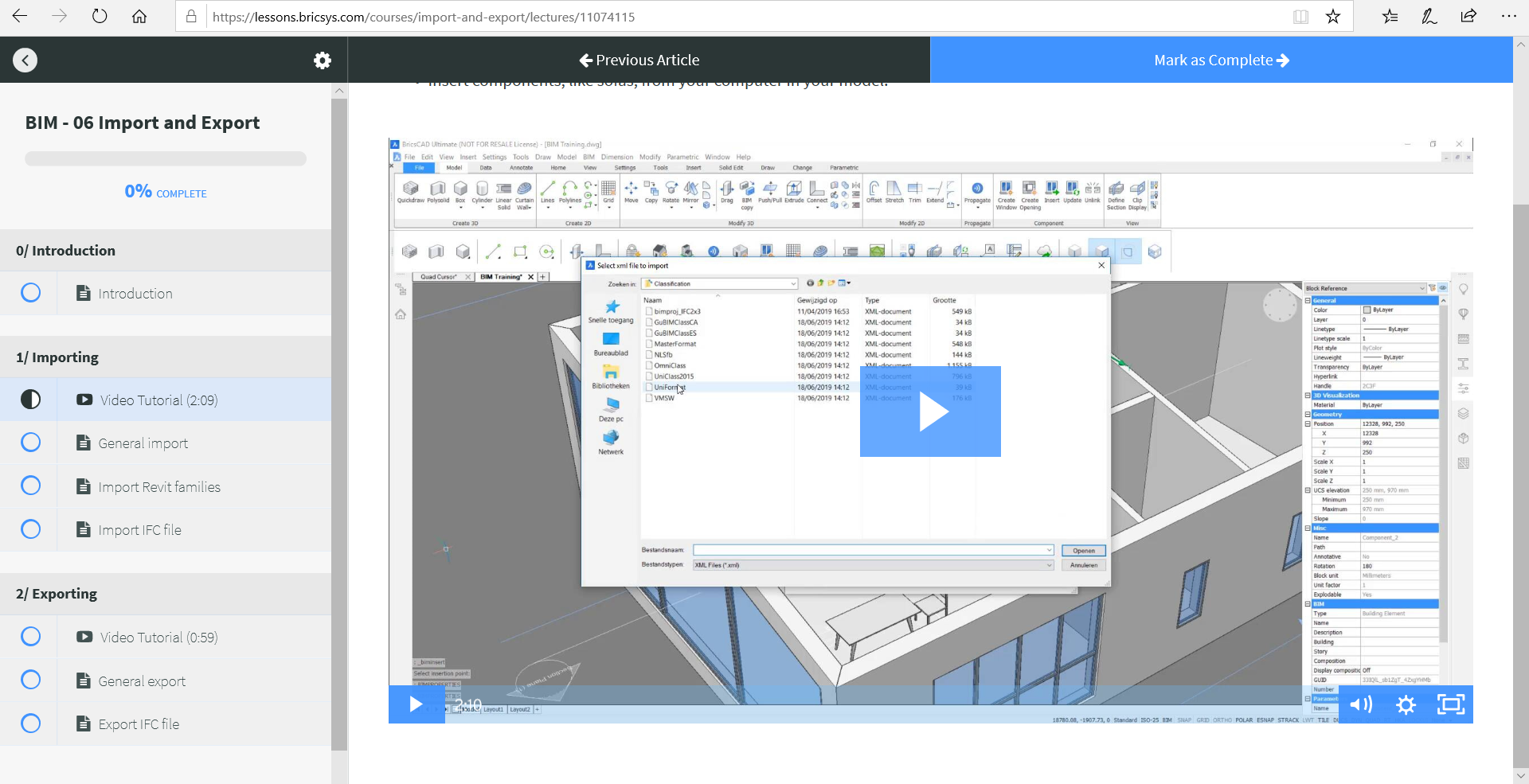Select the Polysolid tool in the BricsCAD ribbon

pos(438,192)
